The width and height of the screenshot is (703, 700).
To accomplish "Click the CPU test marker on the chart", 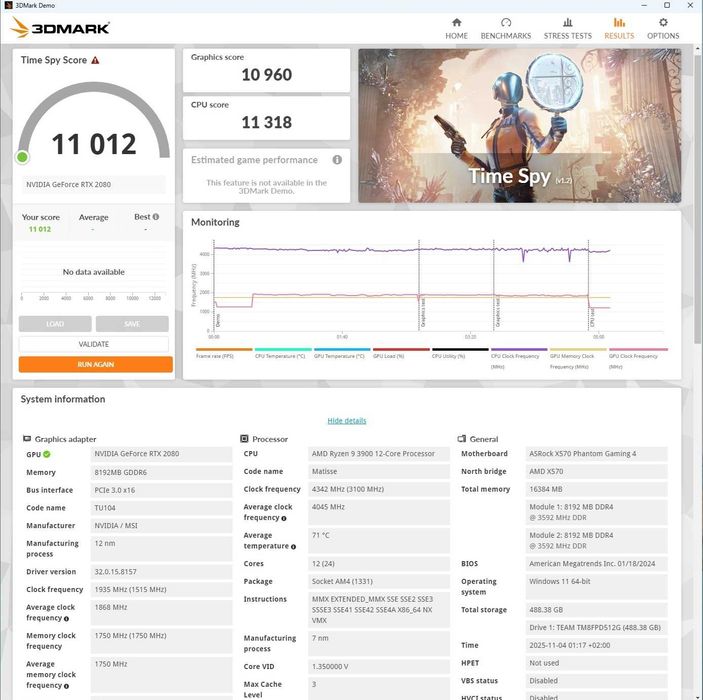I will click(592, 317).
